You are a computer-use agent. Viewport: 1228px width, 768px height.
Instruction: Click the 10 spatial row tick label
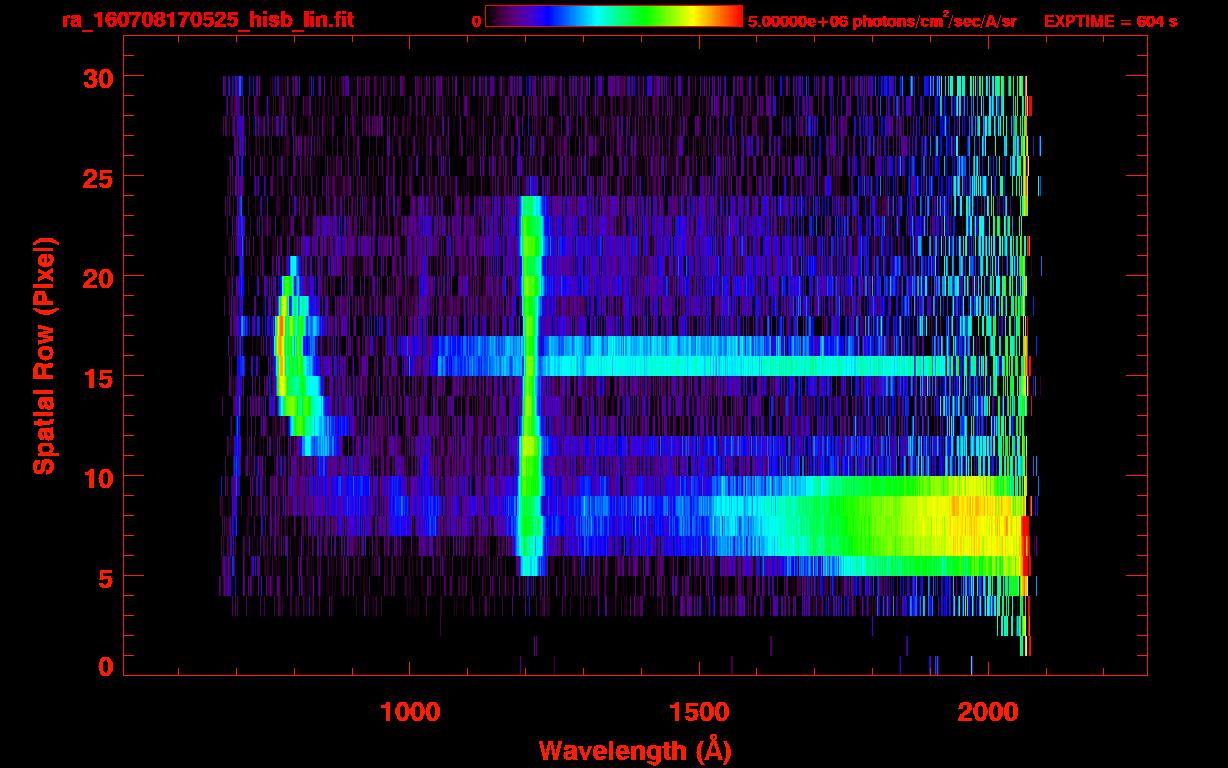tap(98, 477)
